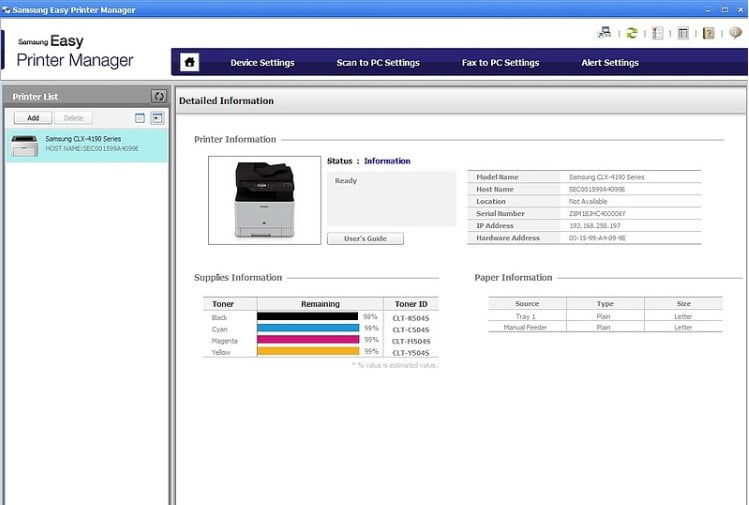Switch printer list to detailed view icon

[x=157, y=118]
